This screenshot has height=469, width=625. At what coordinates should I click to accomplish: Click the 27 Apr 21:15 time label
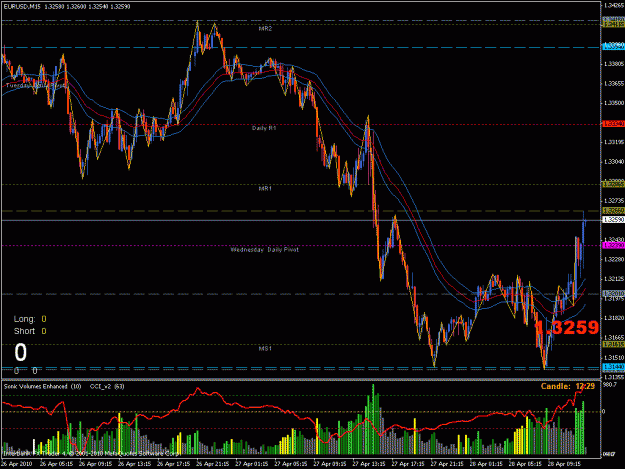447,464
